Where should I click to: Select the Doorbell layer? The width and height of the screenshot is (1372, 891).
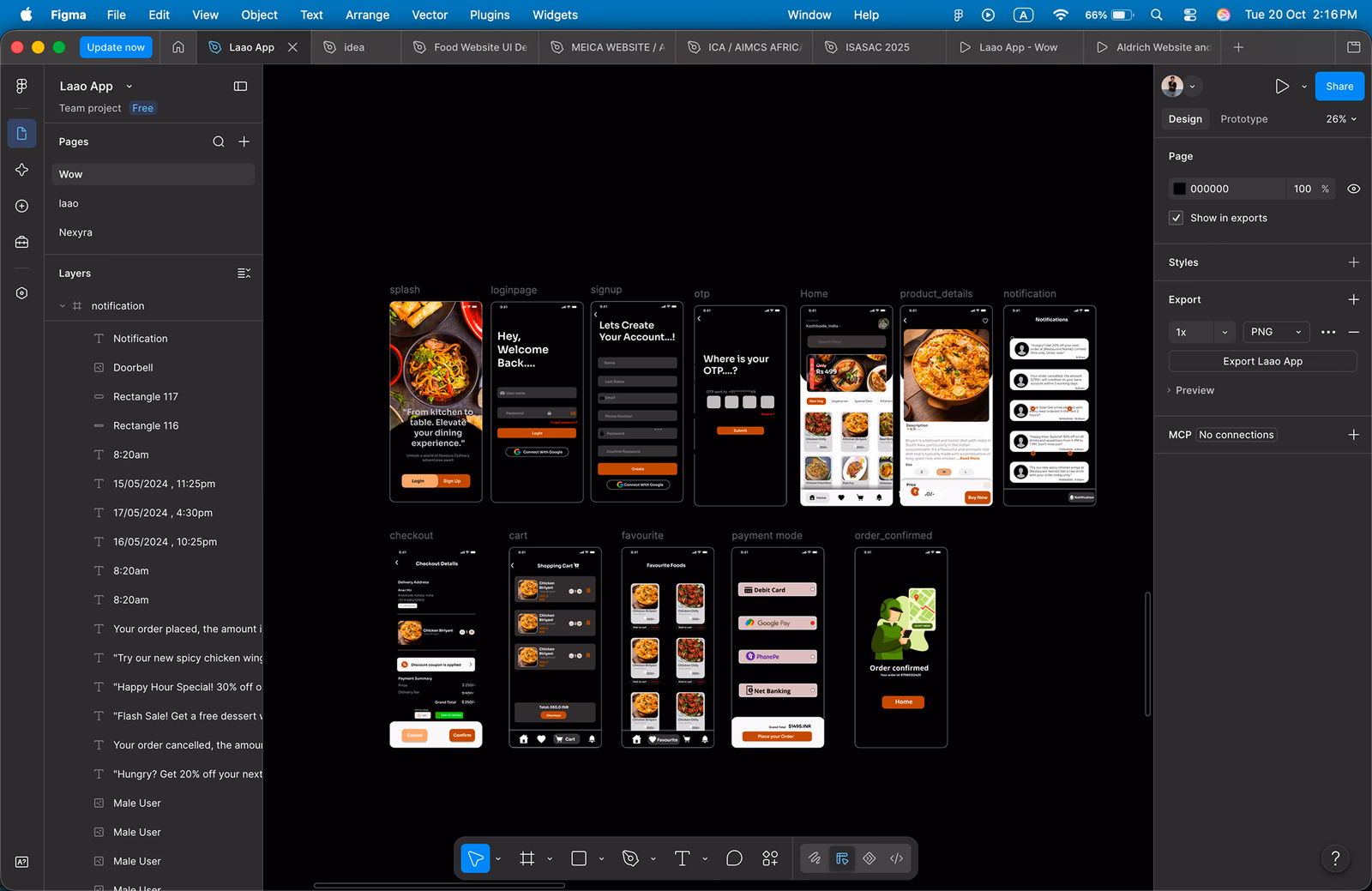point(133,368)
